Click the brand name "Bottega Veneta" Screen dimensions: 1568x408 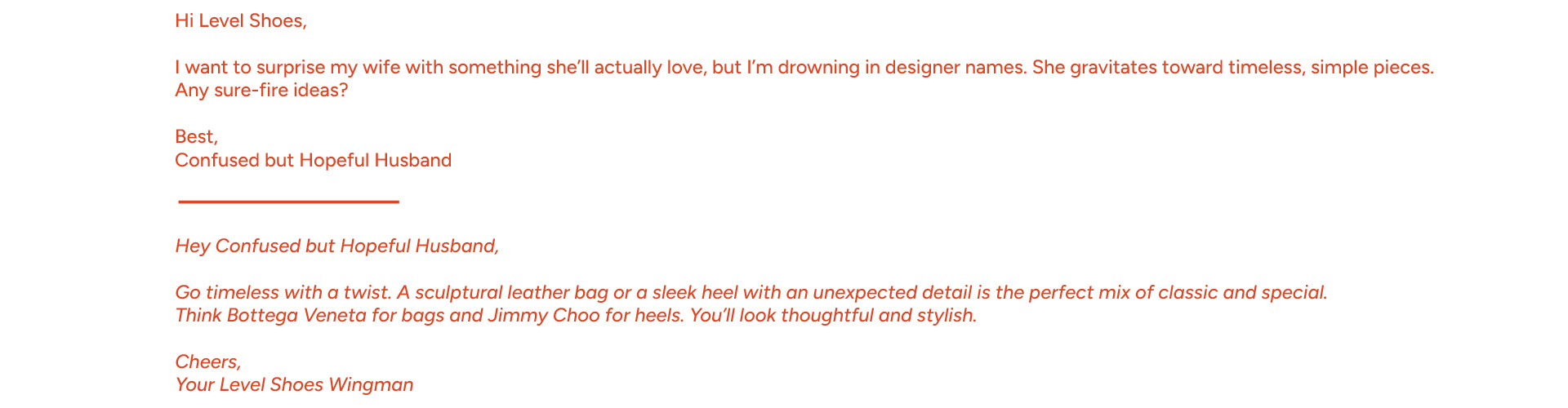point(296,316)
